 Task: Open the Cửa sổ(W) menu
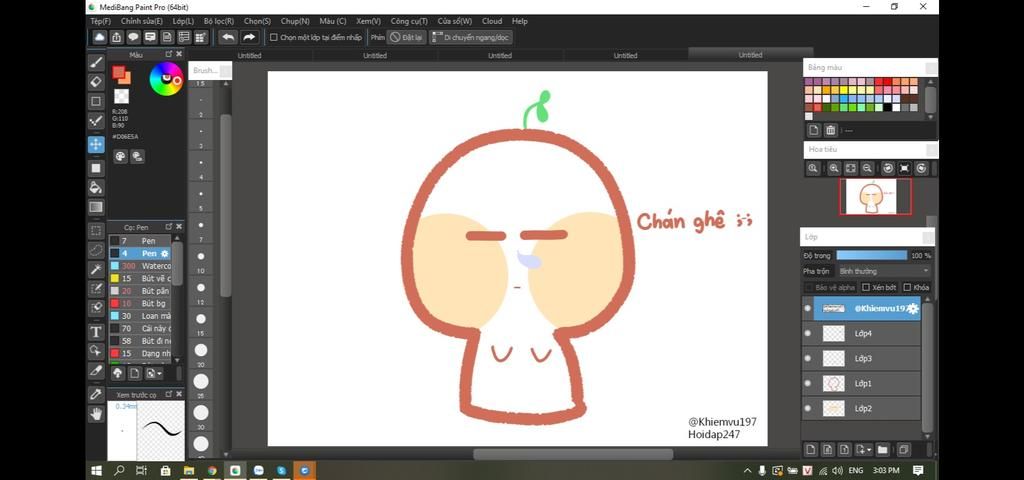455,21
